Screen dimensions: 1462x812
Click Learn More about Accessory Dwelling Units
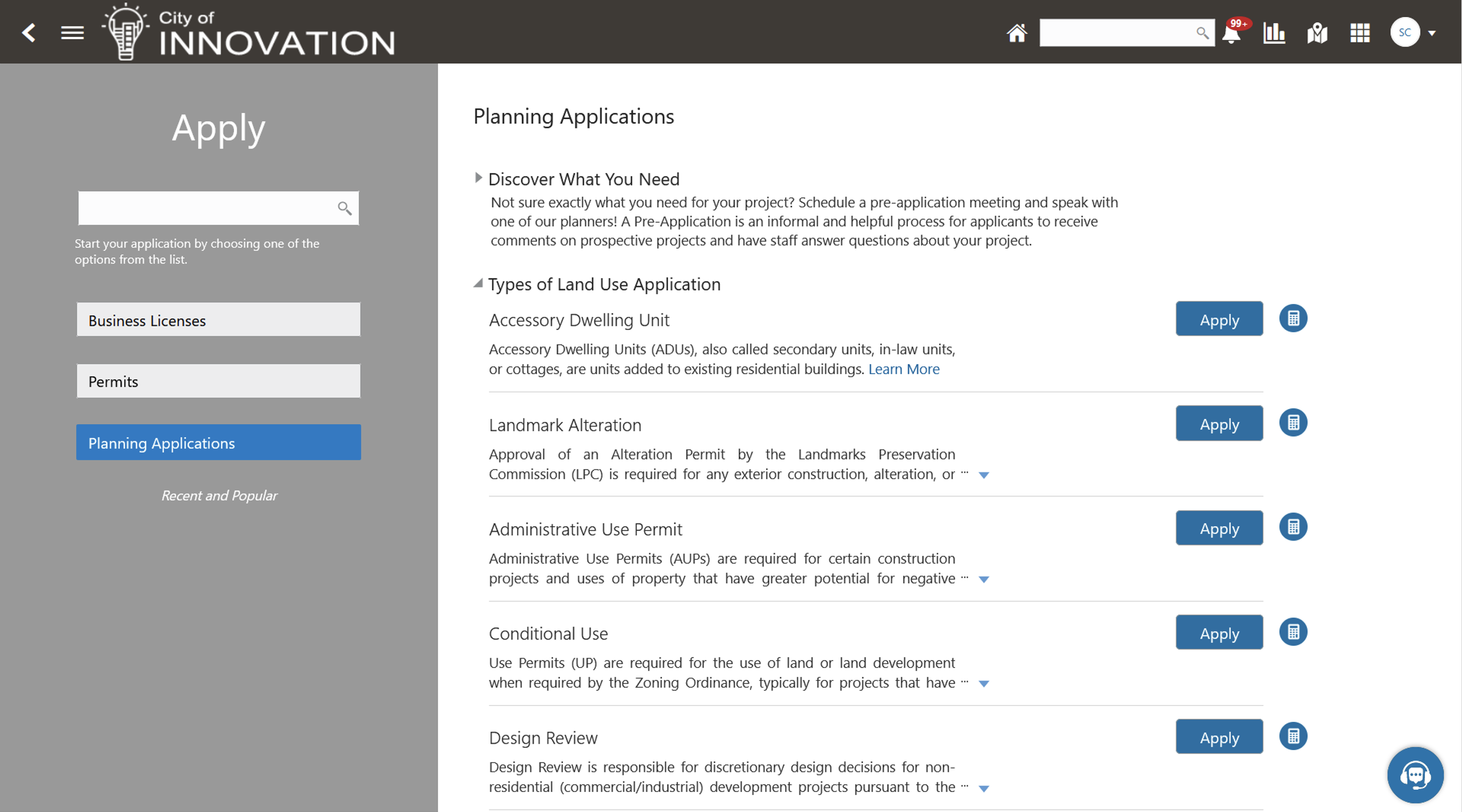pyautogui.click(x=904, y=369)
